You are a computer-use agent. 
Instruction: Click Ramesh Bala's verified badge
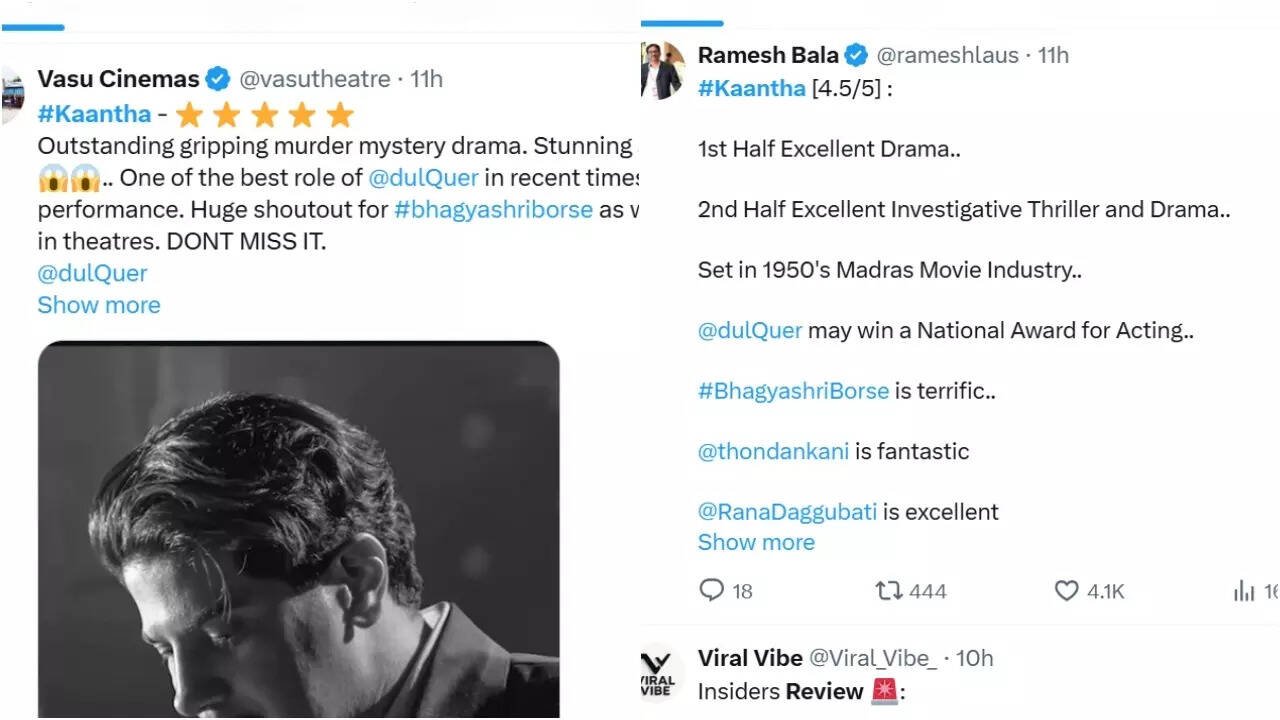(856, 55)
